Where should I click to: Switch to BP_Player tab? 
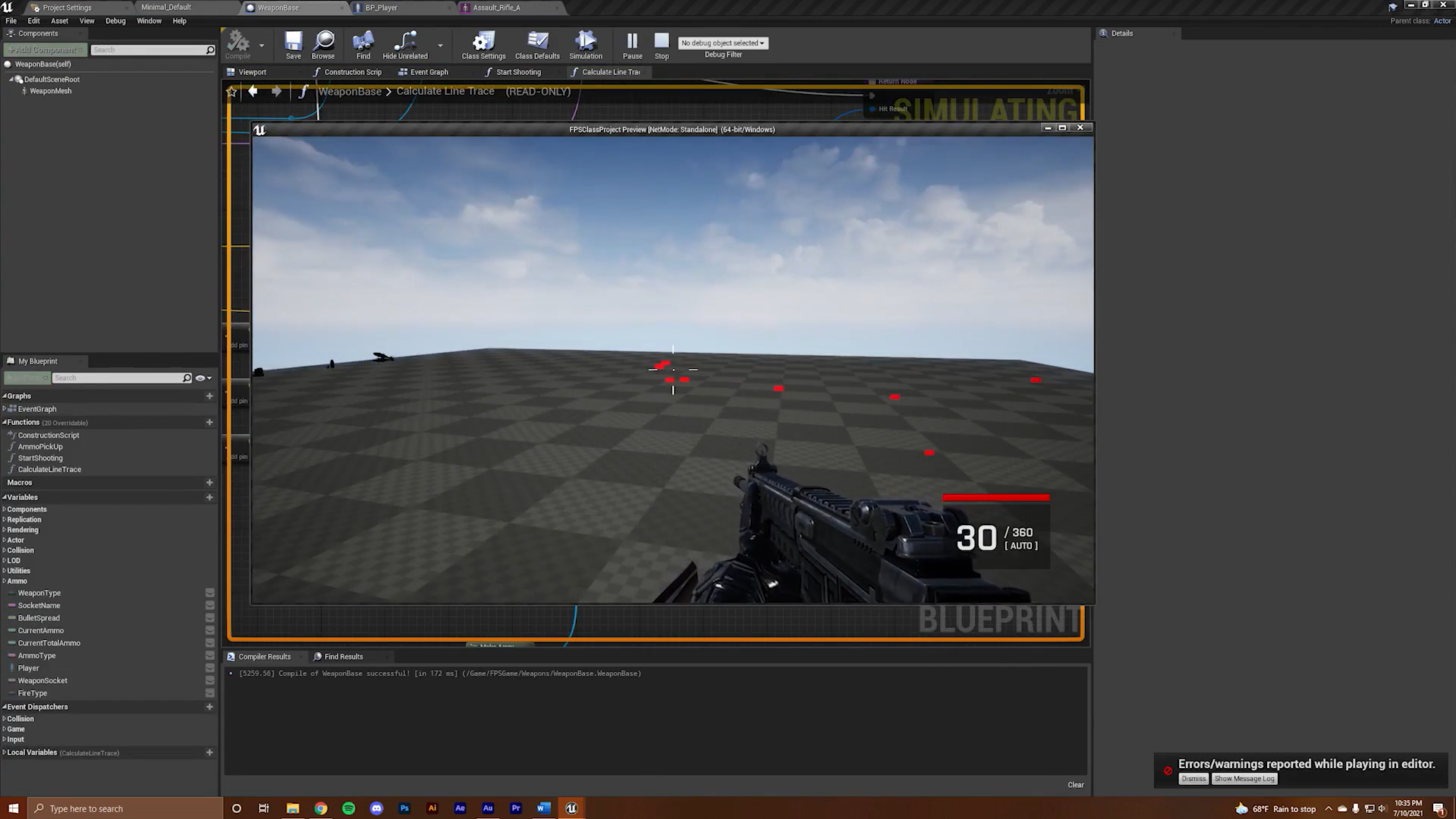tap(381, 8)
